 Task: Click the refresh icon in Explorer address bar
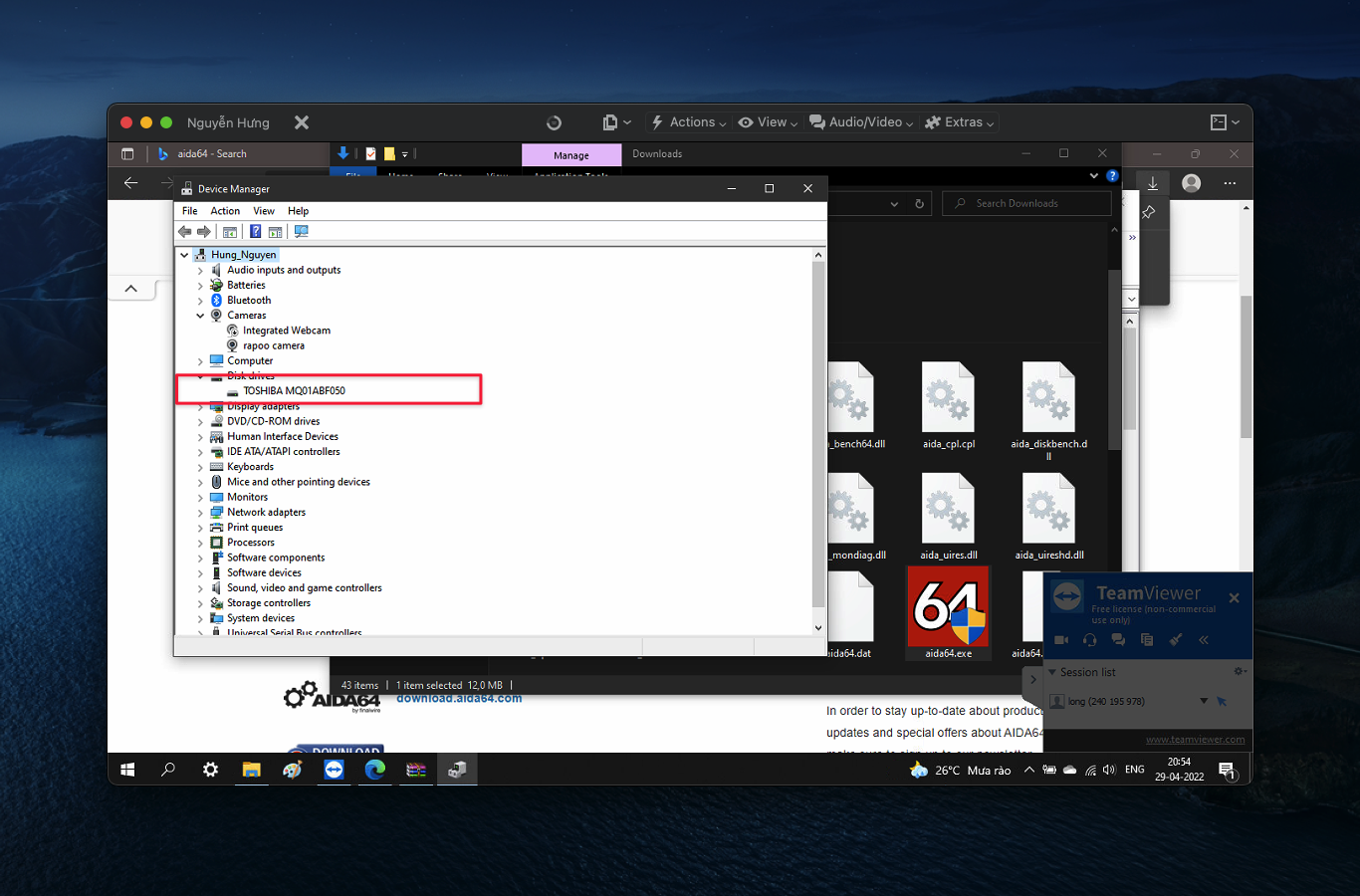click(919, 204)
